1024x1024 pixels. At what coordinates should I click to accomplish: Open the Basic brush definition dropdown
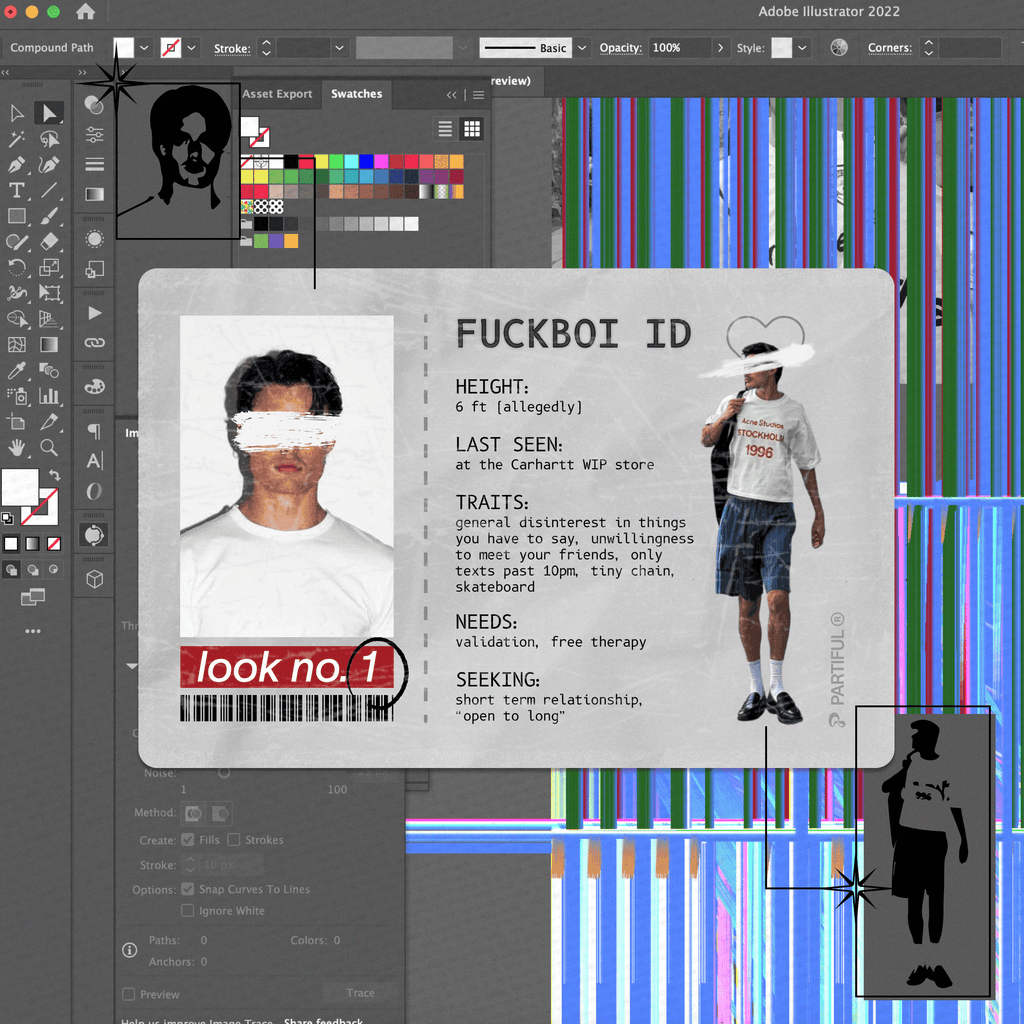tap(583, 48)
